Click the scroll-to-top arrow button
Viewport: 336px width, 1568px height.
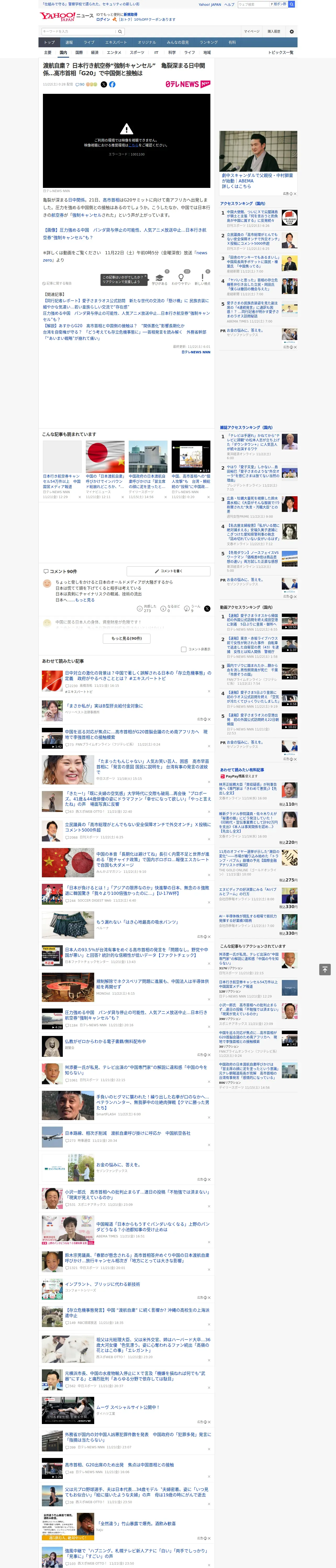(325, 969)
